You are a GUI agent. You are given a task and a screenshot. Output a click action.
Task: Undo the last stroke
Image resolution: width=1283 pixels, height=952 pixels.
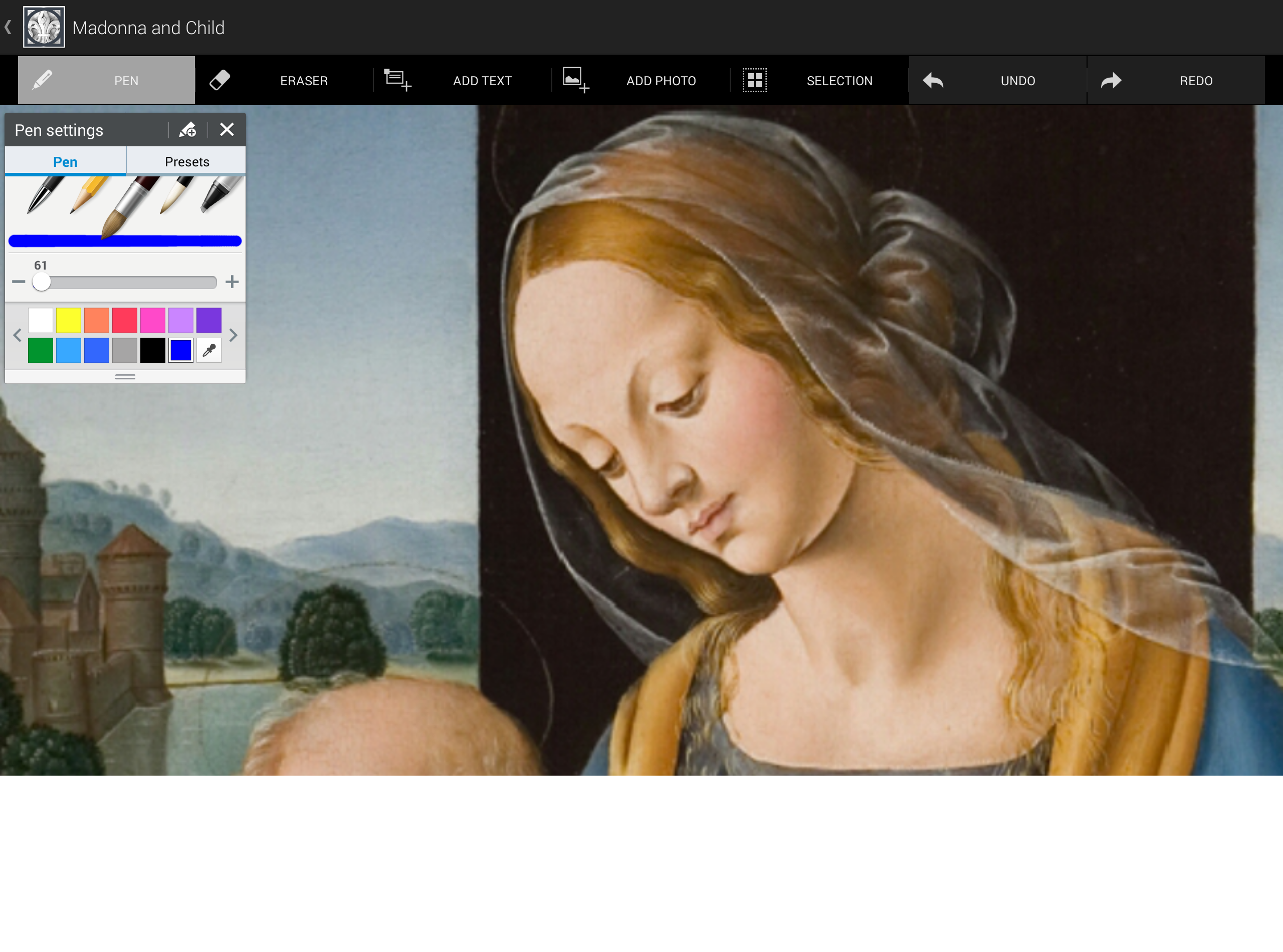point(997,81)
